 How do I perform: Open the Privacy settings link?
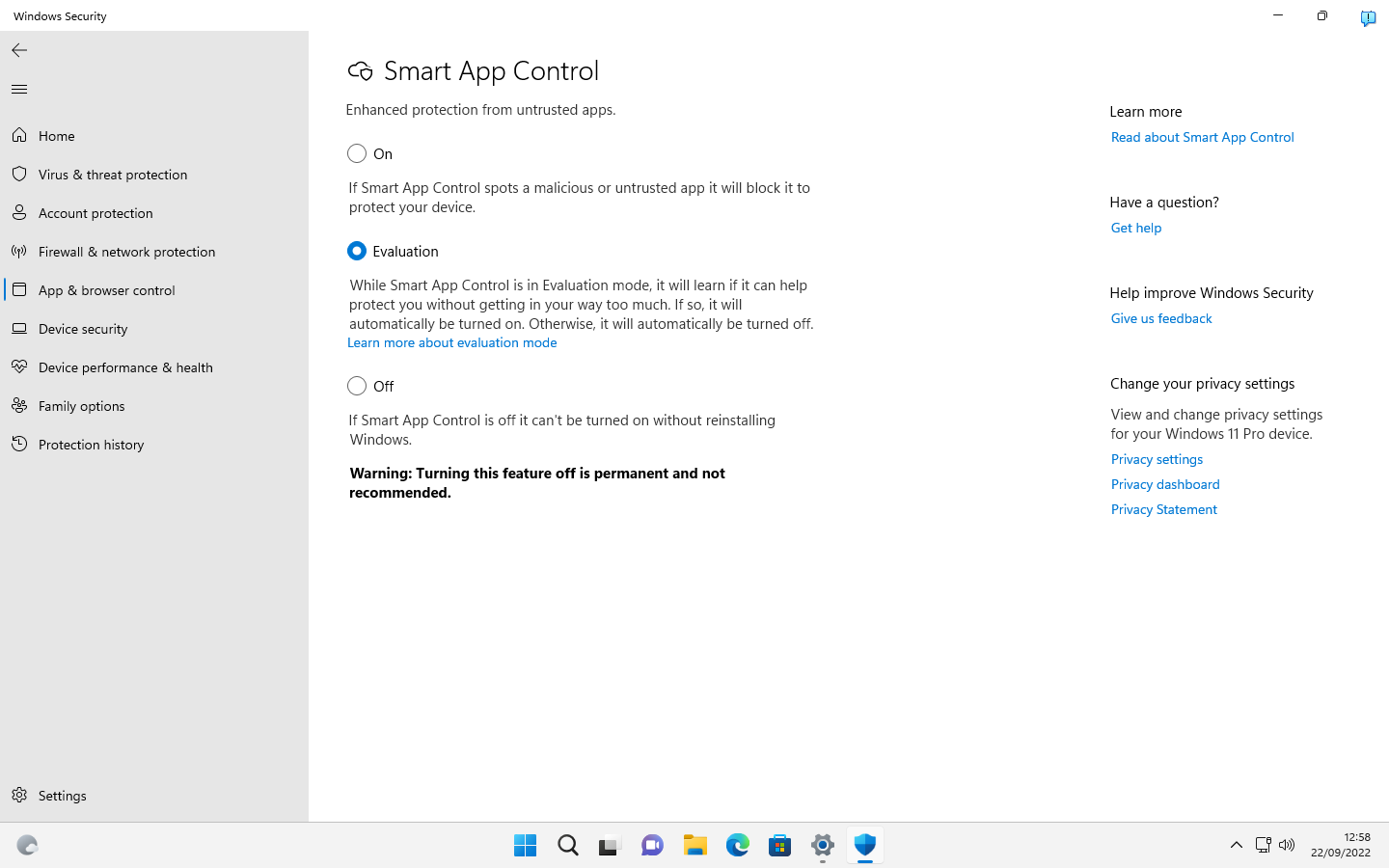[x=1157, y=459]
